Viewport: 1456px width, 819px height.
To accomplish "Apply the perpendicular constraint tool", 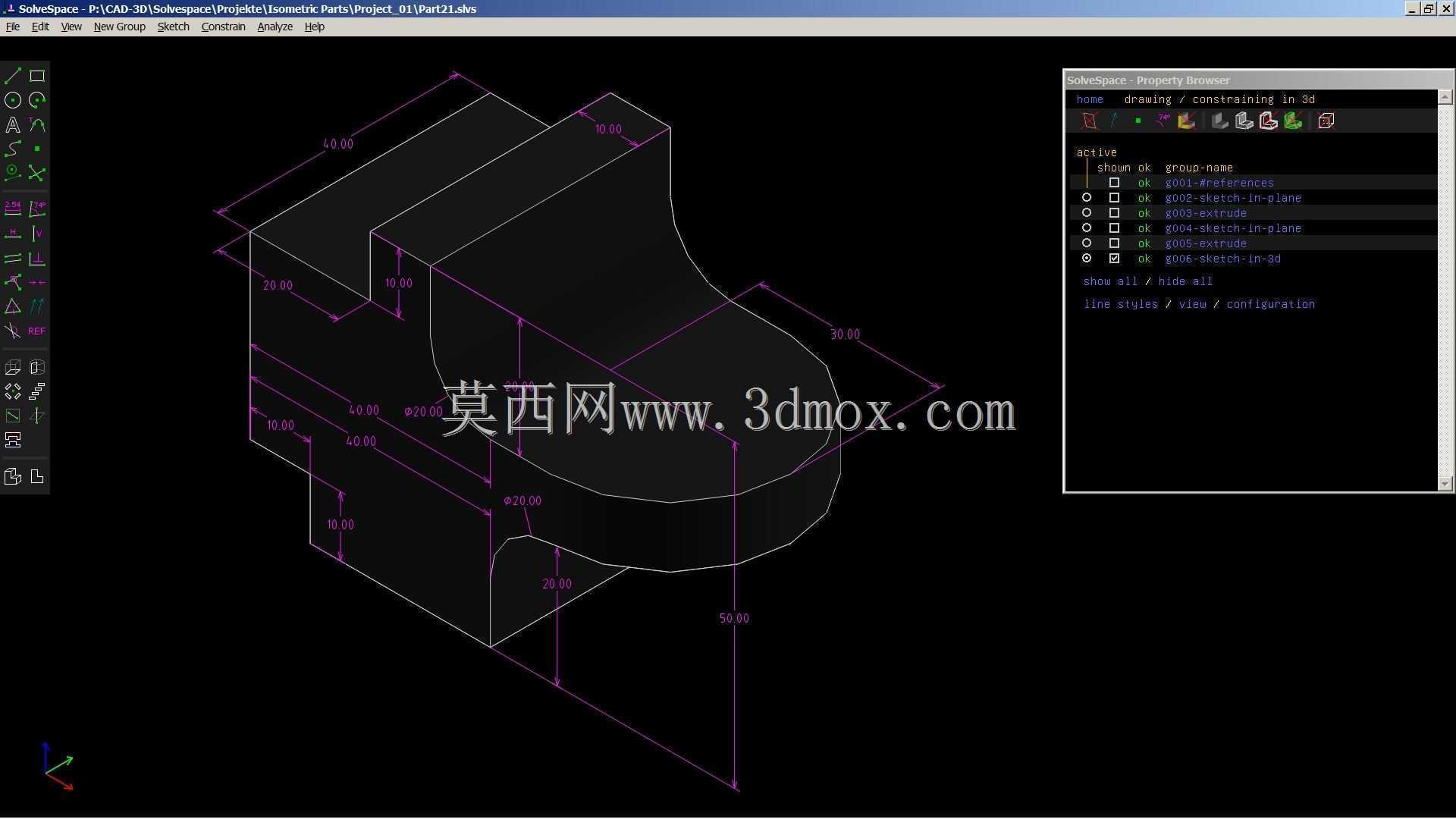I will click(x=37, y=259).
